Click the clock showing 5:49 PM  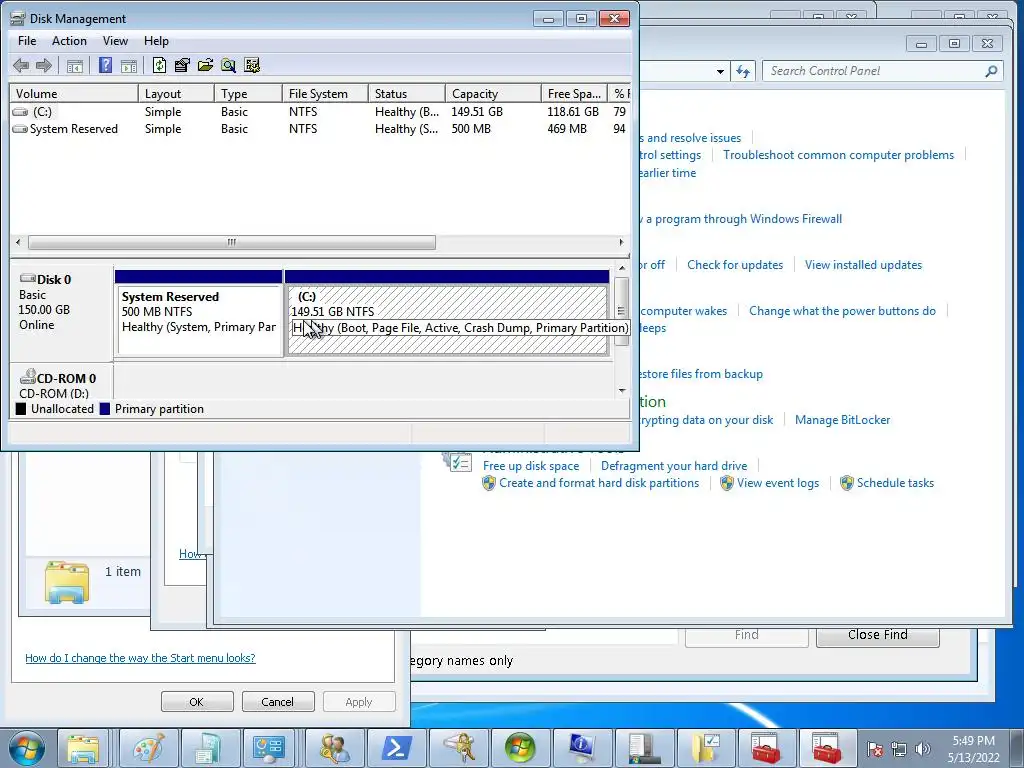click(973, 741)
